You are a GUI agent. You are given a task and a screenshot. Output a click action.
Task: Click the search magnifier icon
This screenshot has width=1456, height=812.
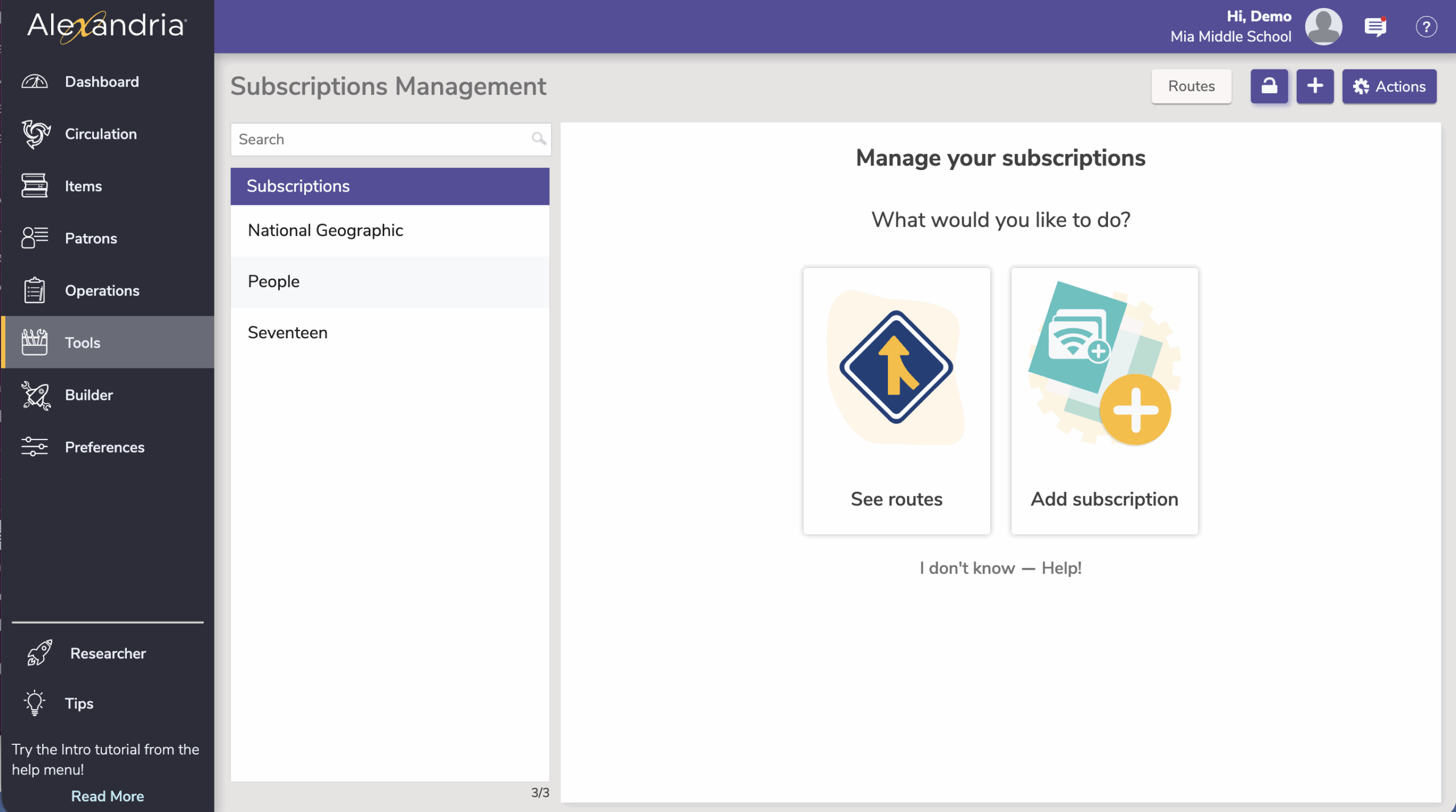pyautogui.click(x=538, y=139)
